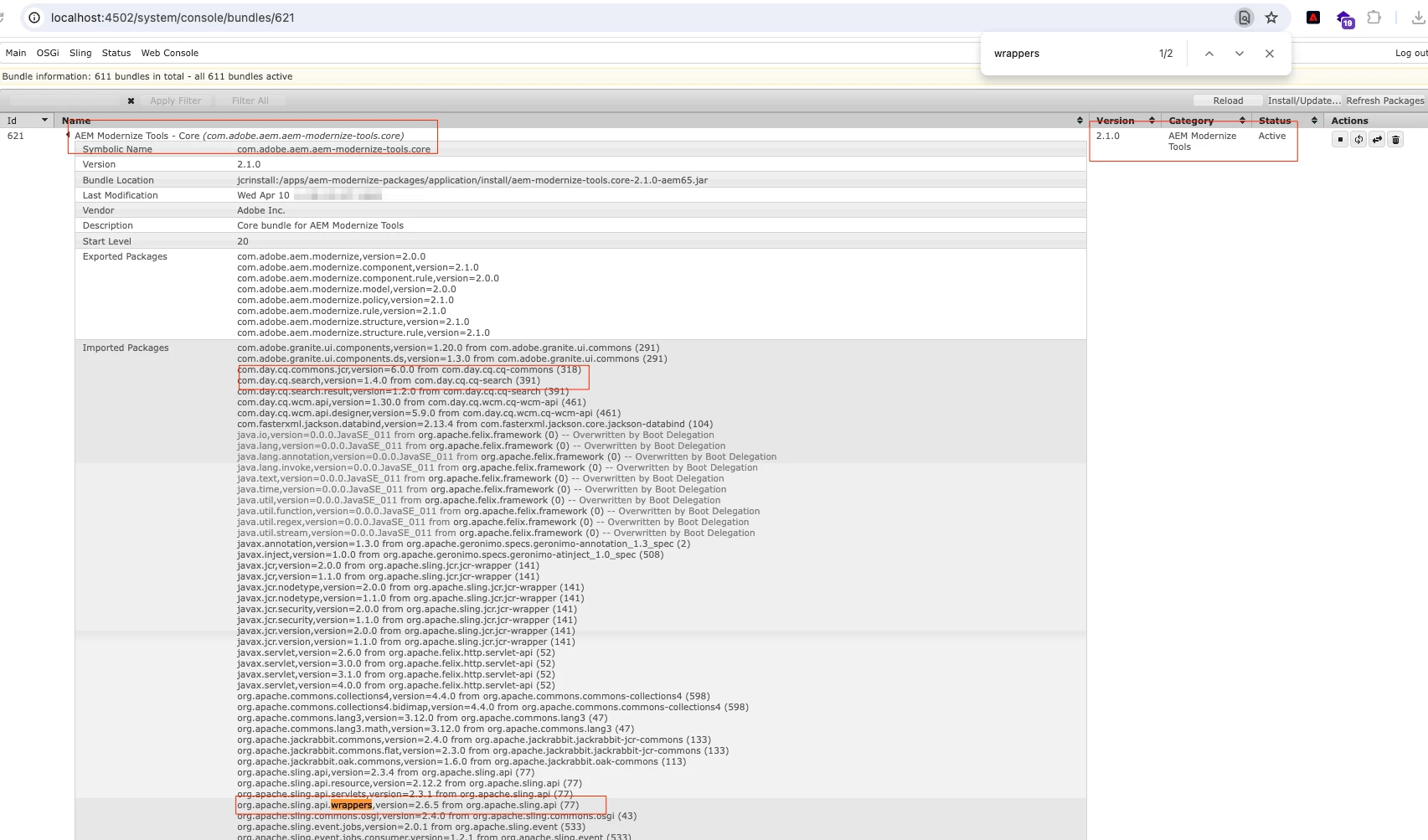This screenshot has width=1428, height=840.
Task: Collapse the AEM Modernize Tools bundle details
Action: (x=68, y=135)
